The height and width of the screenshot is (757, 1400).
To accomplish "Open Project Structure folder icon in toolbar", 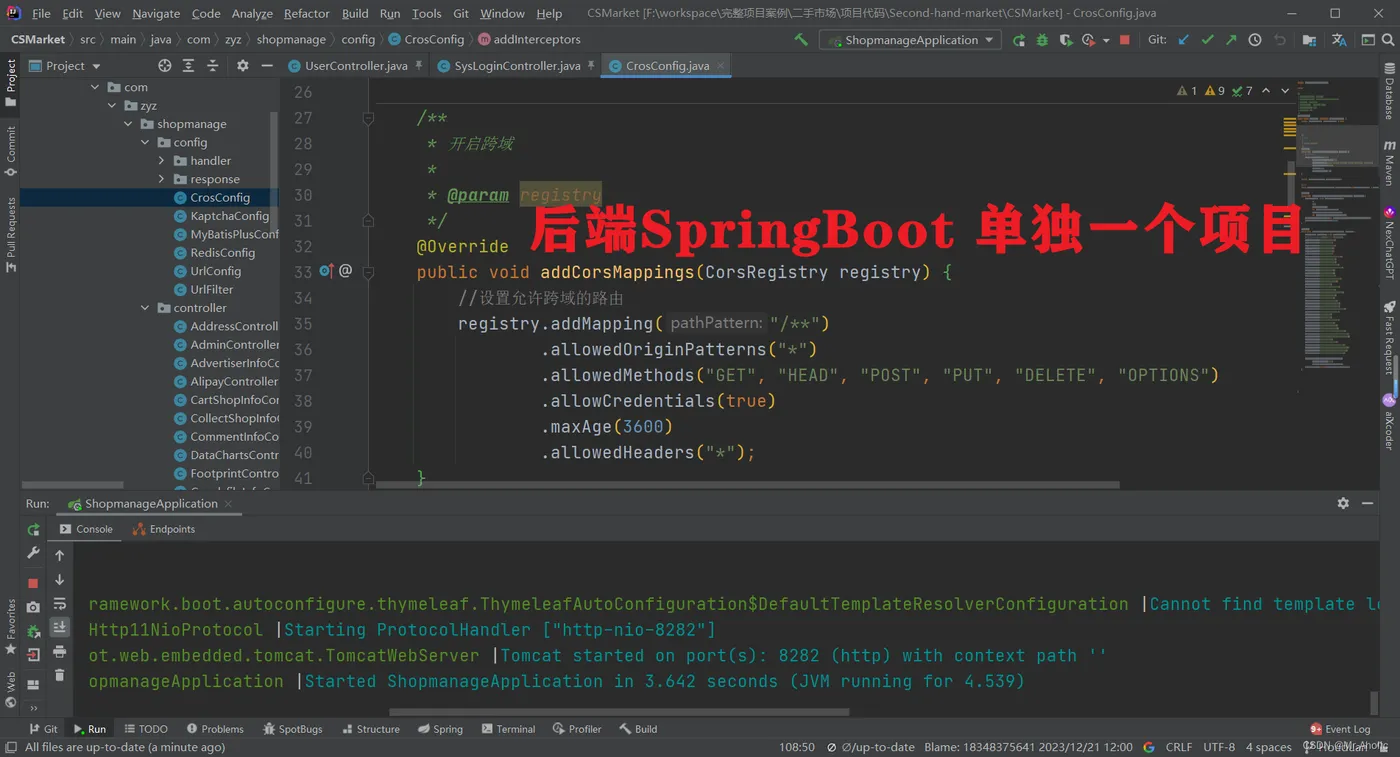I will pyautogui.click(x=1309, y=40).
